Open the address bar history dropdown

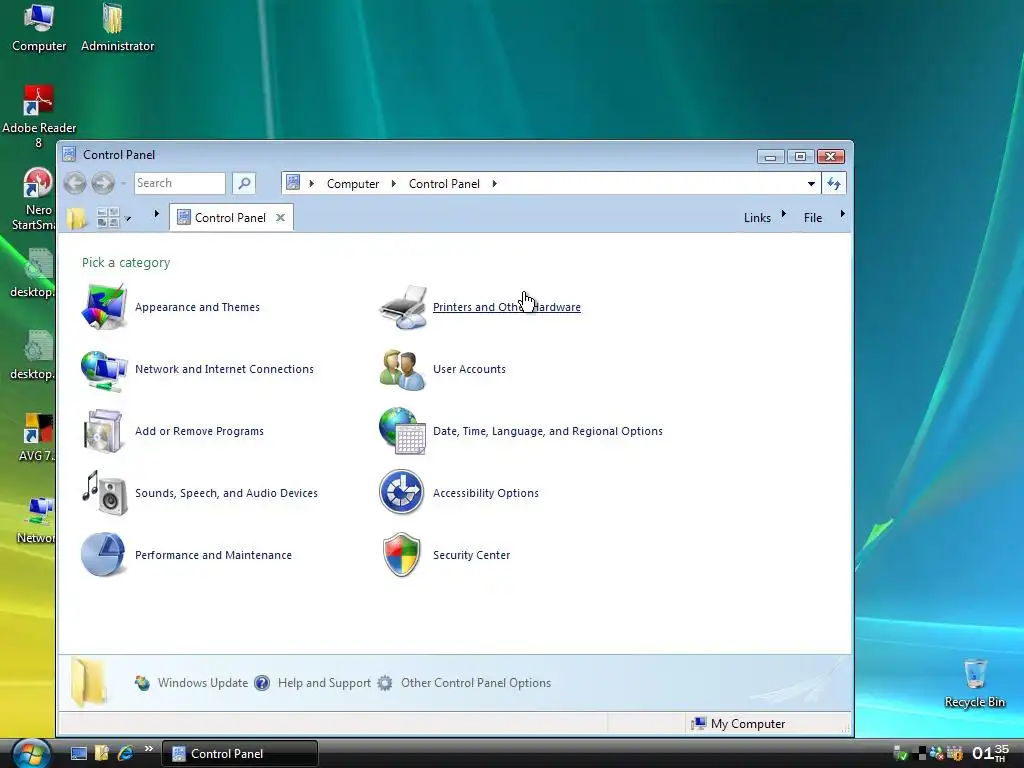point(811,184)
